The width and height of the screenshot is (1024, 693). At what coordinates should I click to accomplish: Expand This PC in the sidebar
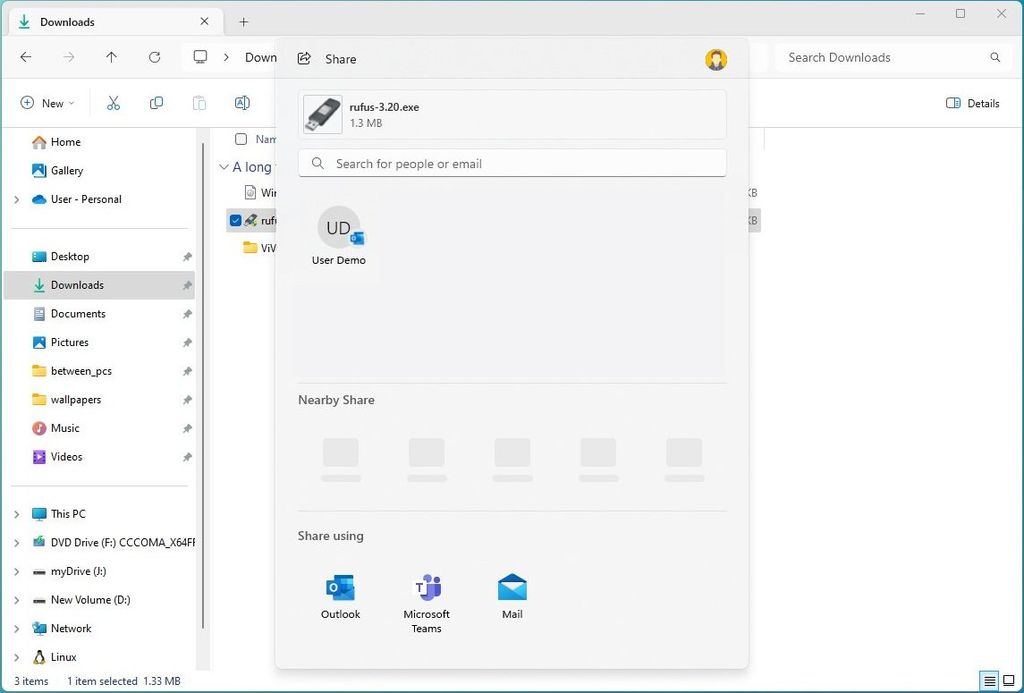point(15,513)
